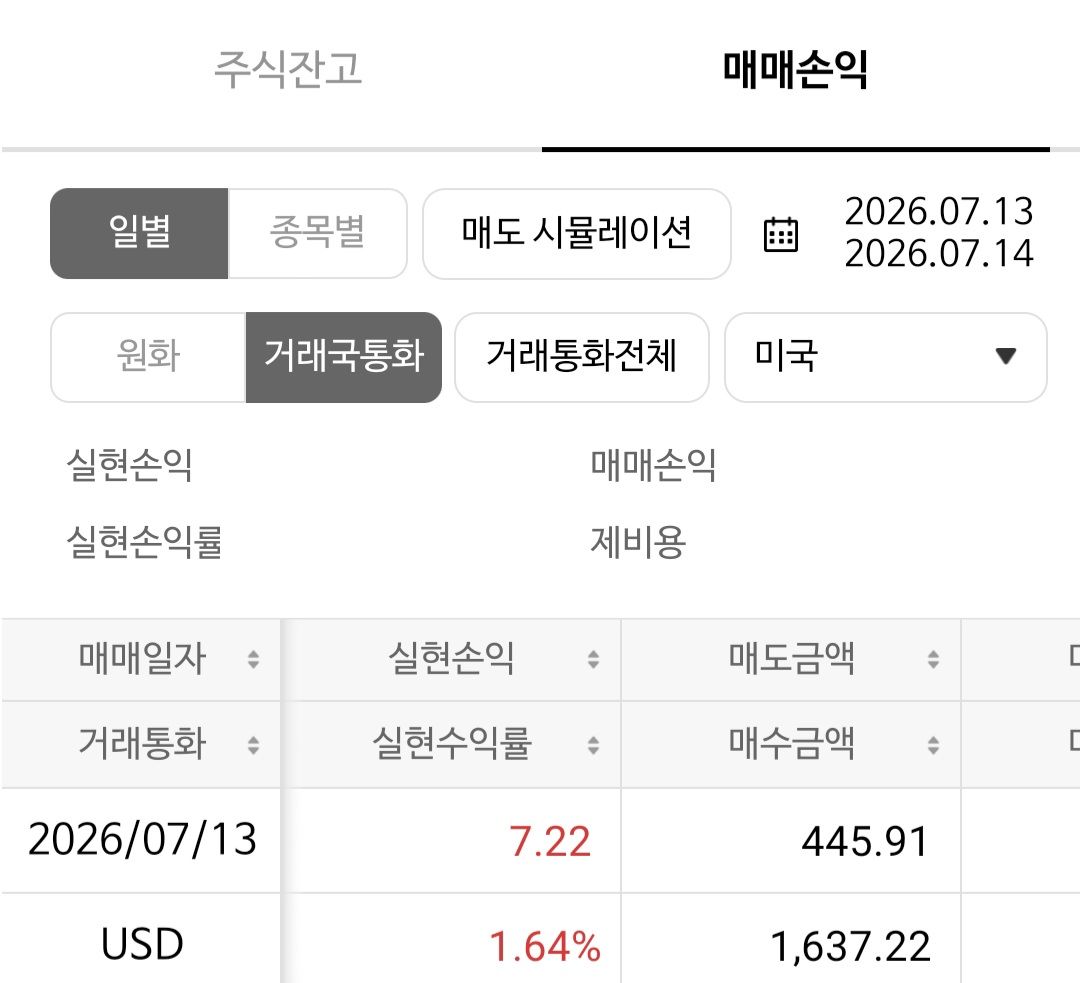
Task: Open the calendar date picker icon
Action: pos(781,234)
